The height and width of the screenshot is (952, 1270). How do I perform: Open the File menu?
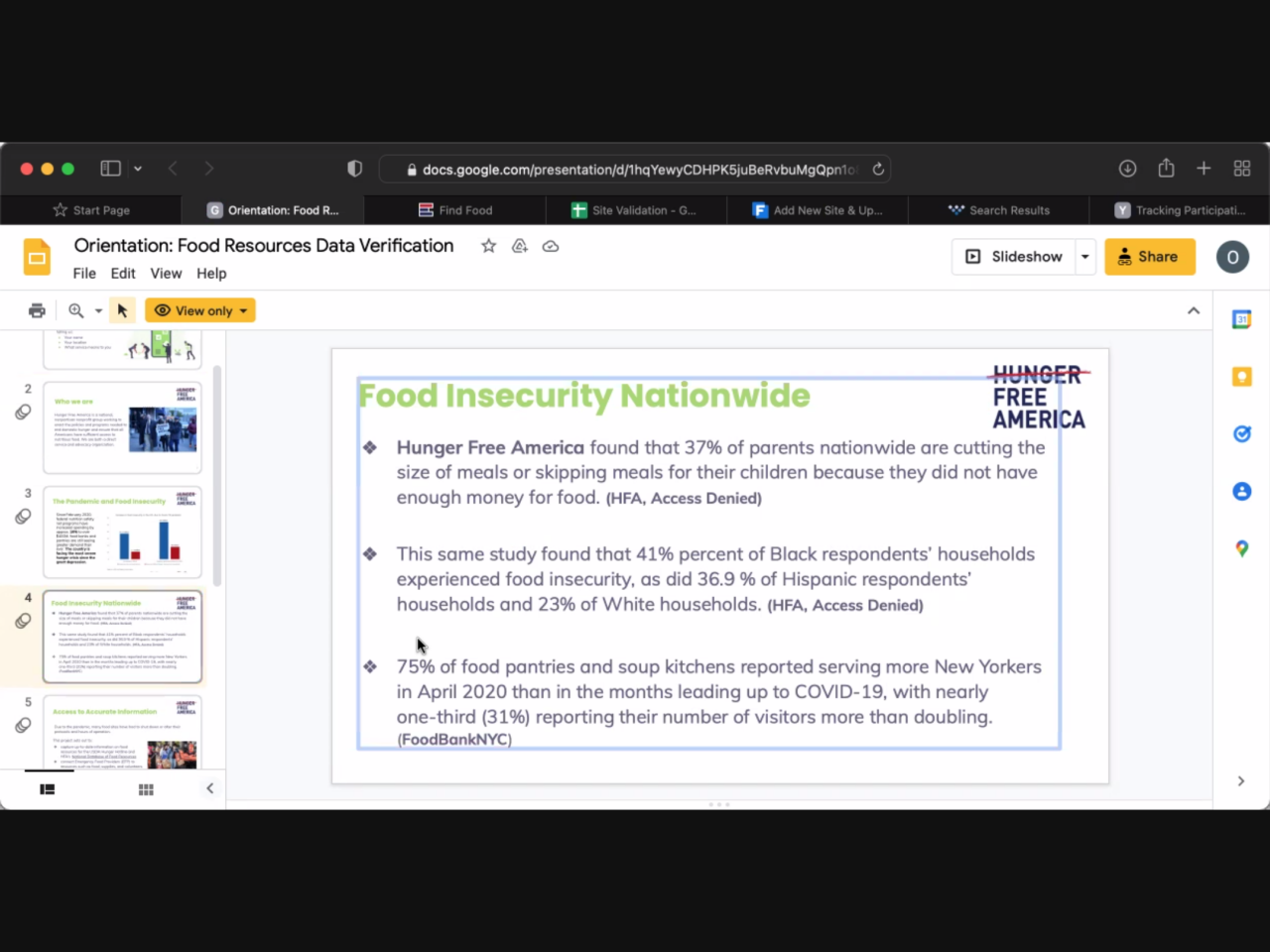[x=84, y=274]
